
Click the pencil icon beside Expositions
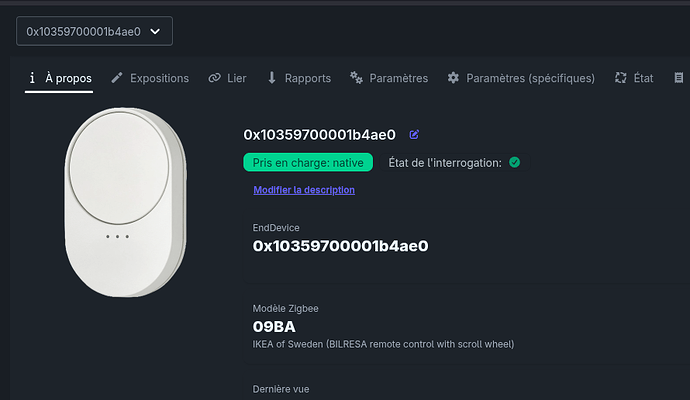coord(117,78)
